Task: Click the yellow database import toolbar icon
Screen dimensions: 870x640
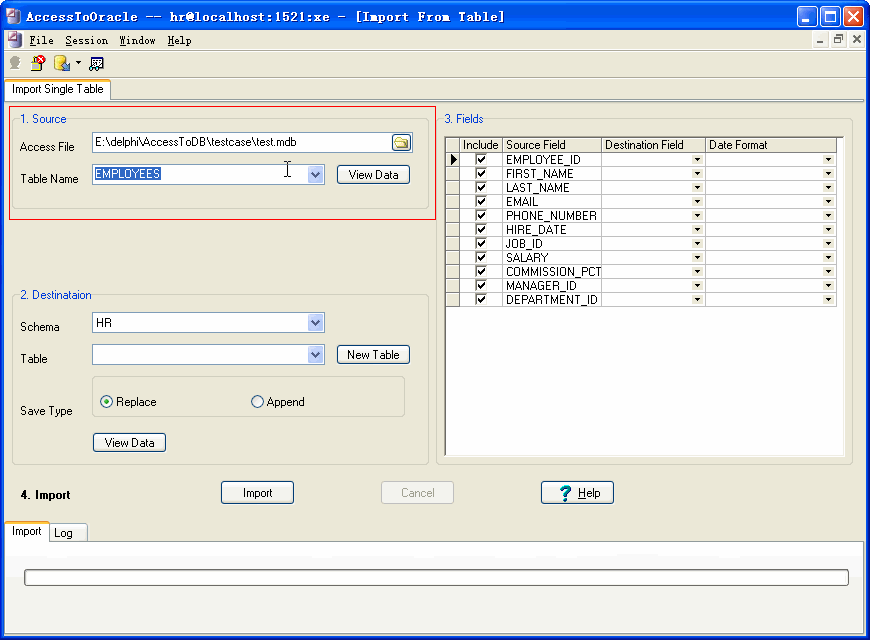Action: [62, 63]
